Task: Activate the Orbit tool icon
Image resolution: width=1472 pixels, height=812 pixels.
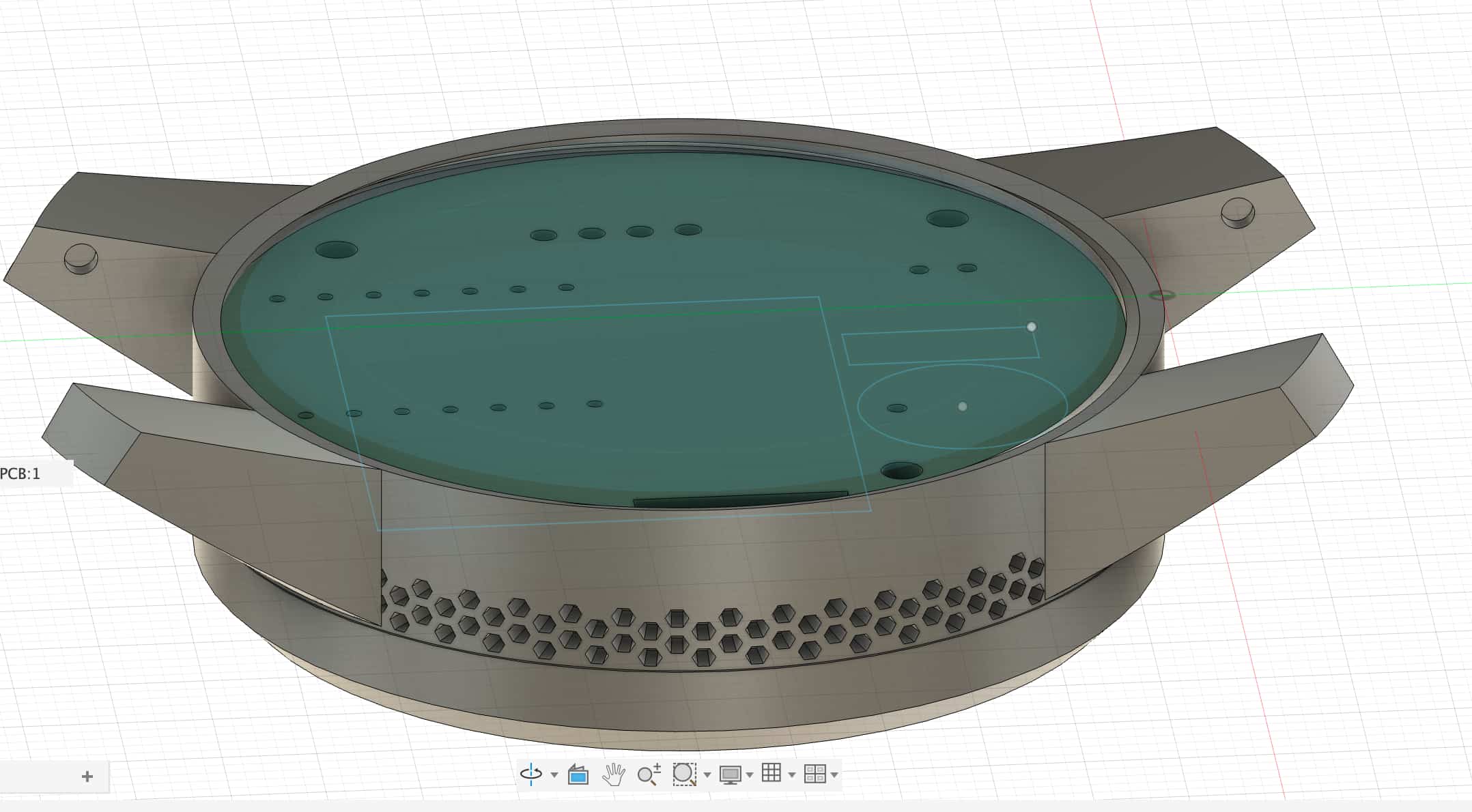Action: (531, 774)
